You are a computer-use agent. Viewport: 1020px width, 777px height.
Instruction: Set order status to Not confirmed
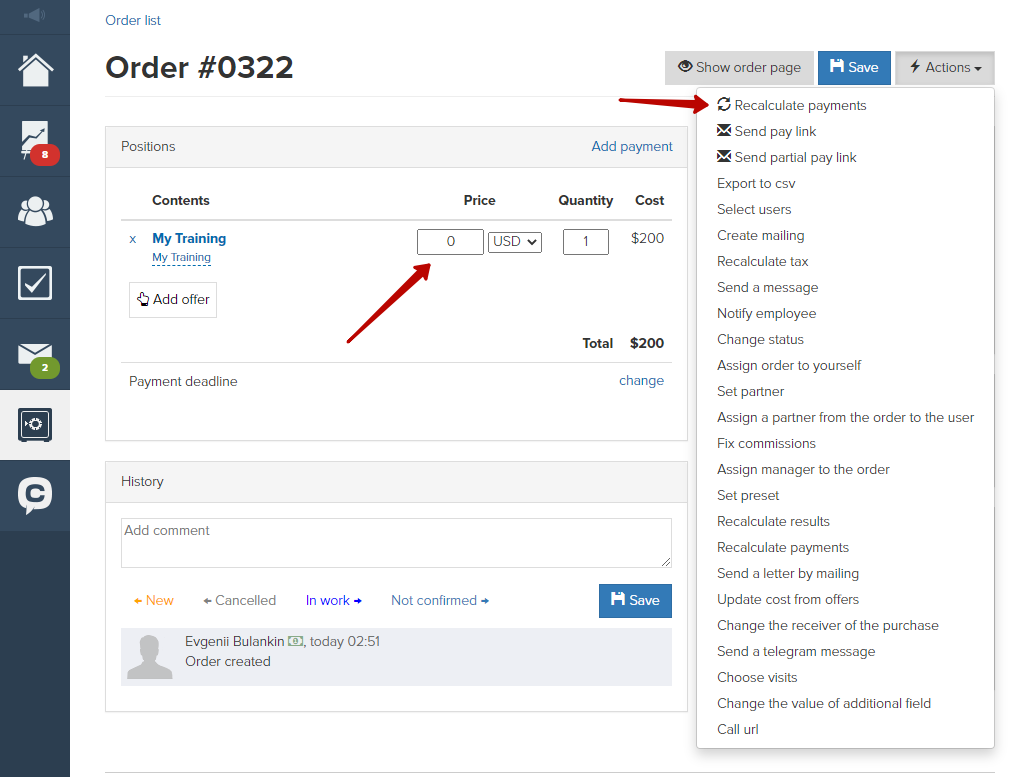[x=440, y=601]
